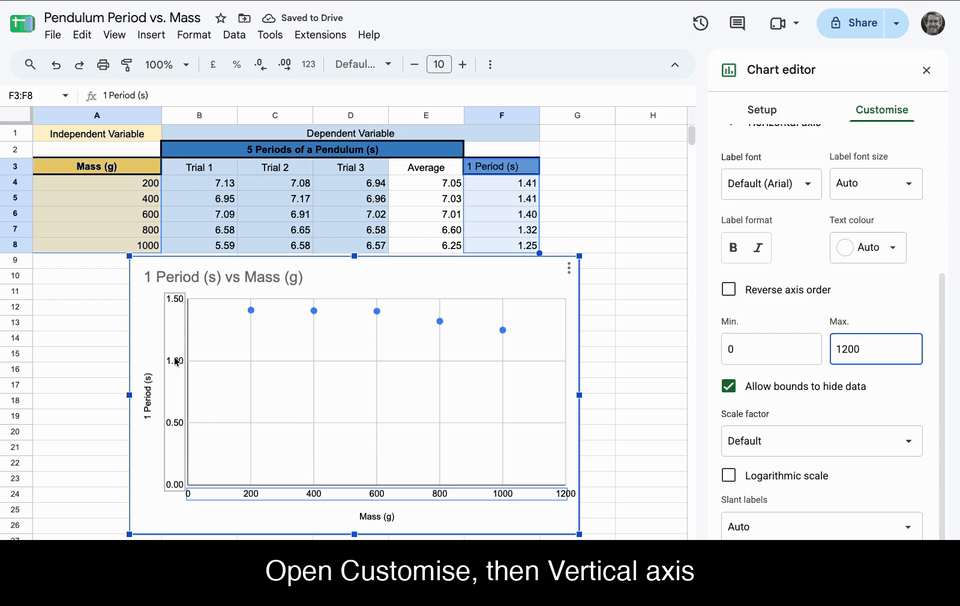Increase decimal places
The image size is (960, 606).
pyautogui.click(x=284, y=64)
